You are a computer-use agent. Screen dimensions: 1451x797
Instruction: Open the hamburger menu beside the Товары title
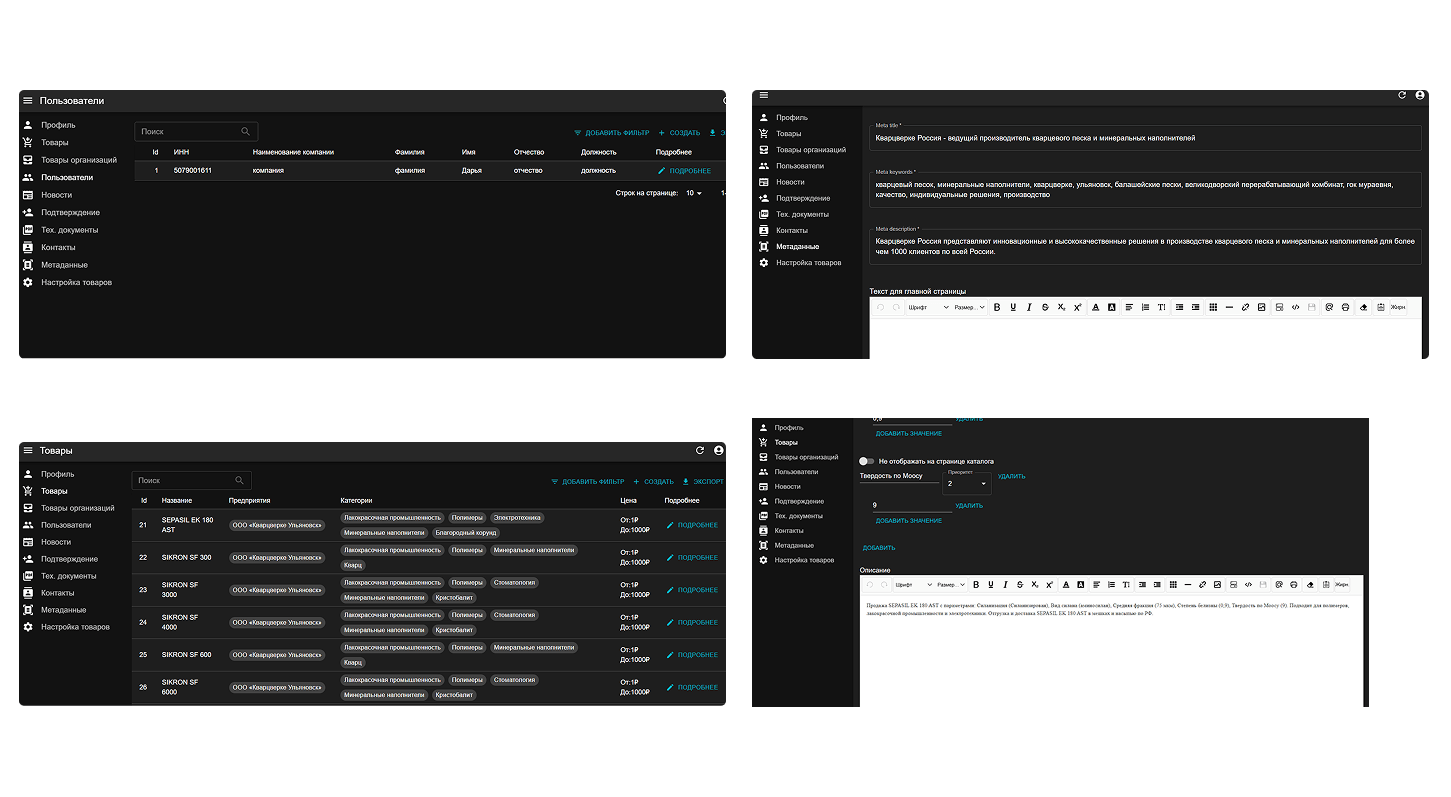(28, 451)
